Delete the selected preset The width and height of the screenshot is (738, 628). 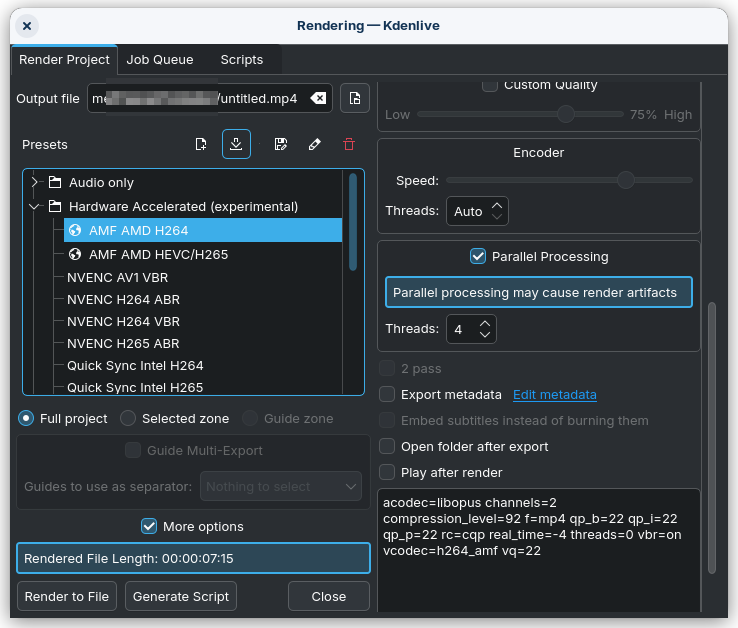click(x=349, y=144)
